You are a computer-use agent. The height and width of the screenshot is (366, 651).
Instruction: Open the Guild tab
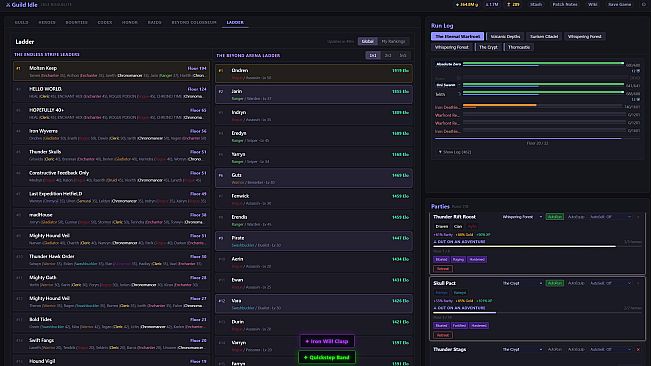[x=22, y=22]
